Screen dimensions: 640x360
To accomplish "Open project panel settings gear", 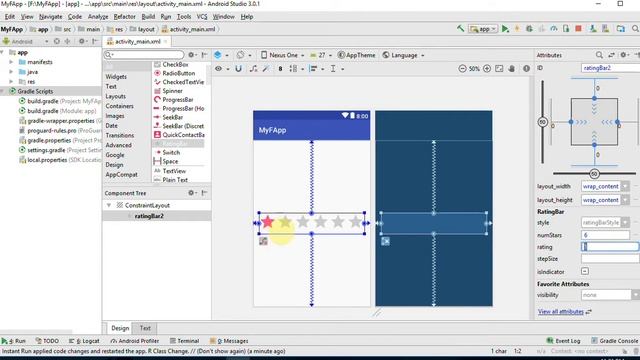I will 82,41.
